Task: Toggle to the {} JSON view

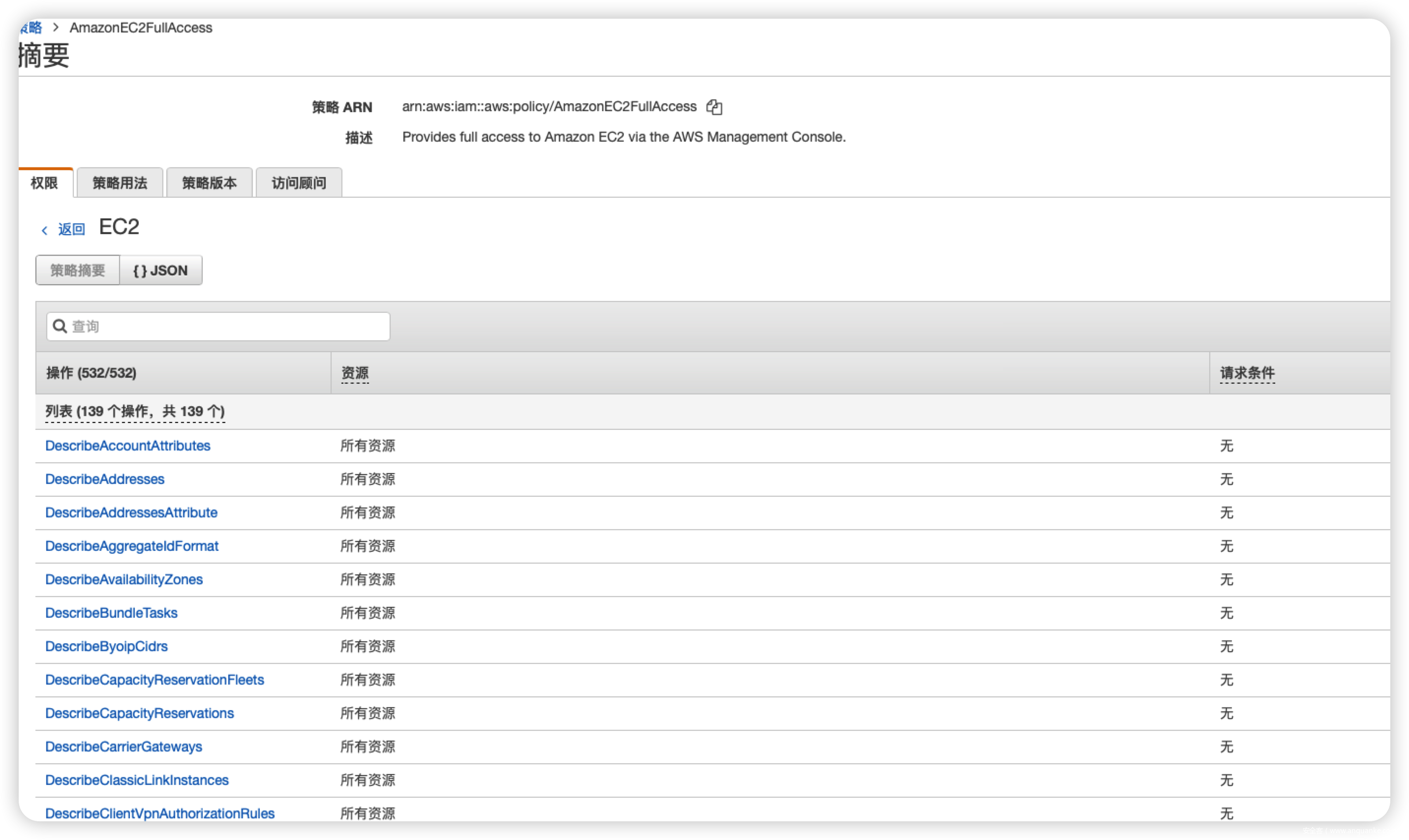Action: click(161, 270)
